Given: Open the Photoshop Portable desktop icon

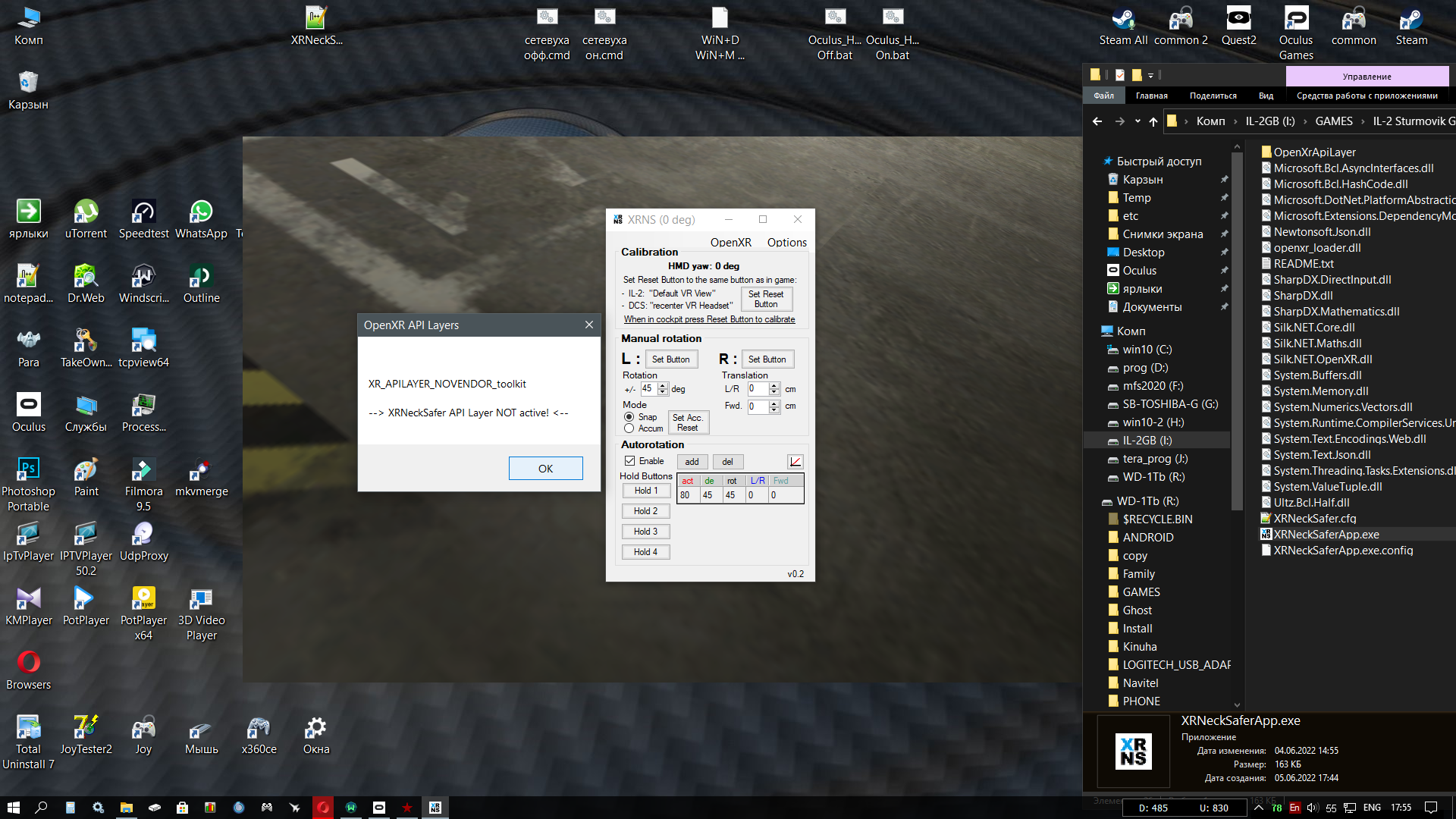Looking at the screenshot, I should click(28, 485).
